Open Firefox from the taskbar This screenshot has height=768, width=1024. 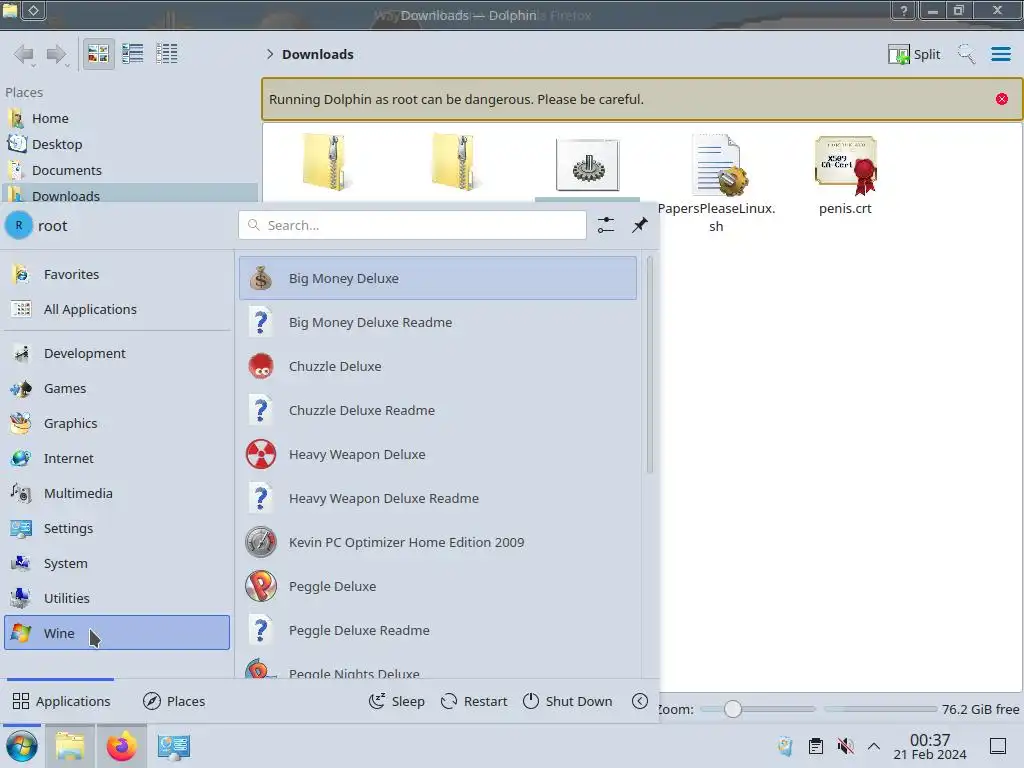[x=122, y=746]
